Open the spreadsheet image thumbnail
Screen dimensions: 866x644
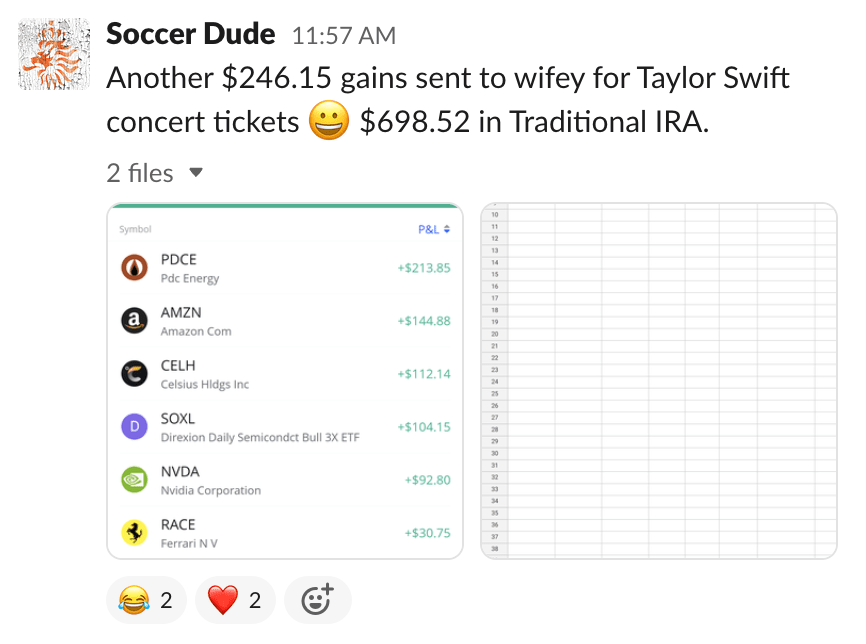click(x=659, y=381)
